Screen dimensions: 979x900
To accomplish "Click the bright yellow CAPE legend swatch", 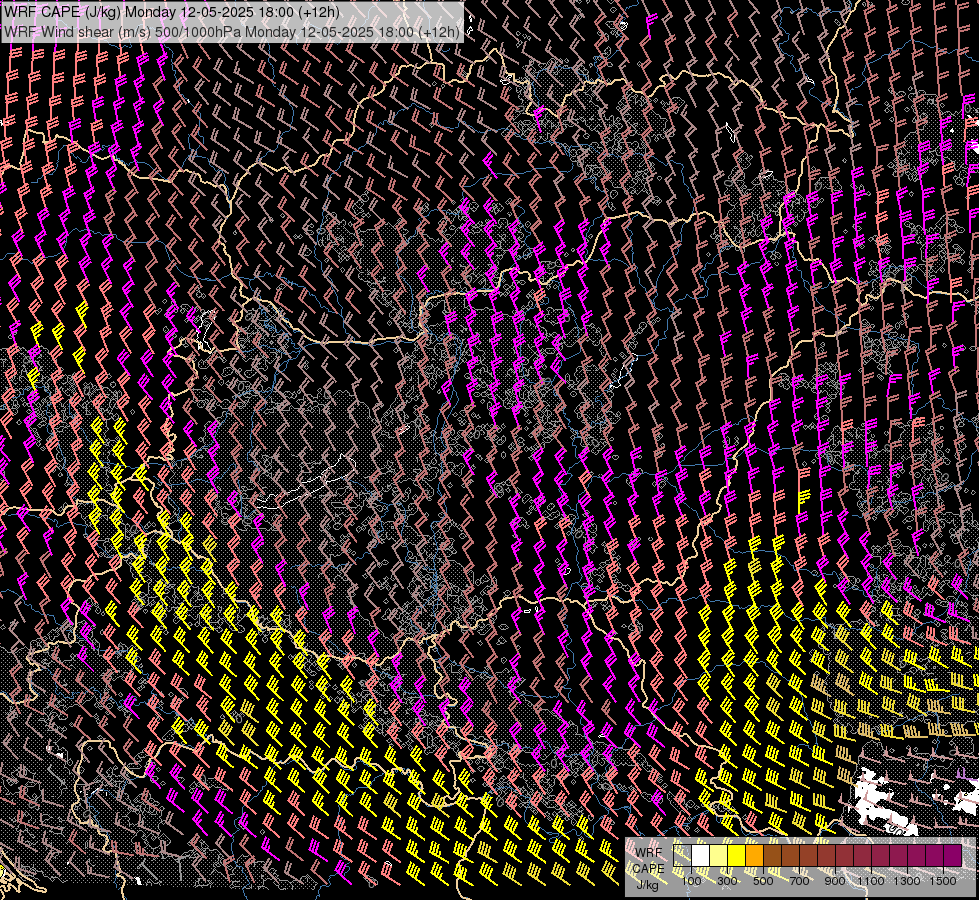I will click(x=736, y=855).
